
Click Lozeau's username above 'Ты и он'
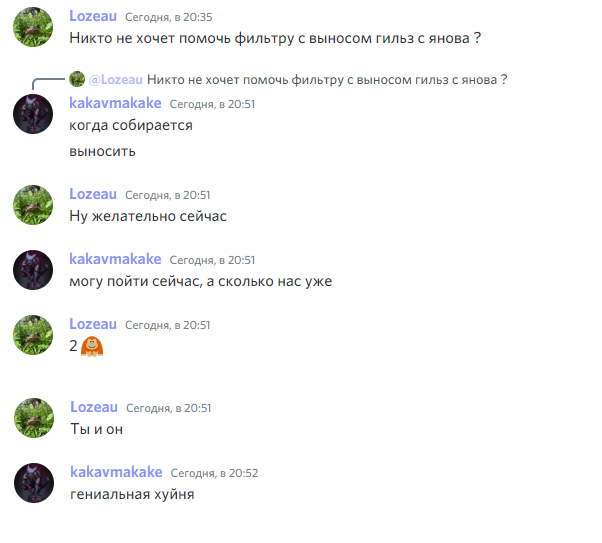(x=94, y=407)
